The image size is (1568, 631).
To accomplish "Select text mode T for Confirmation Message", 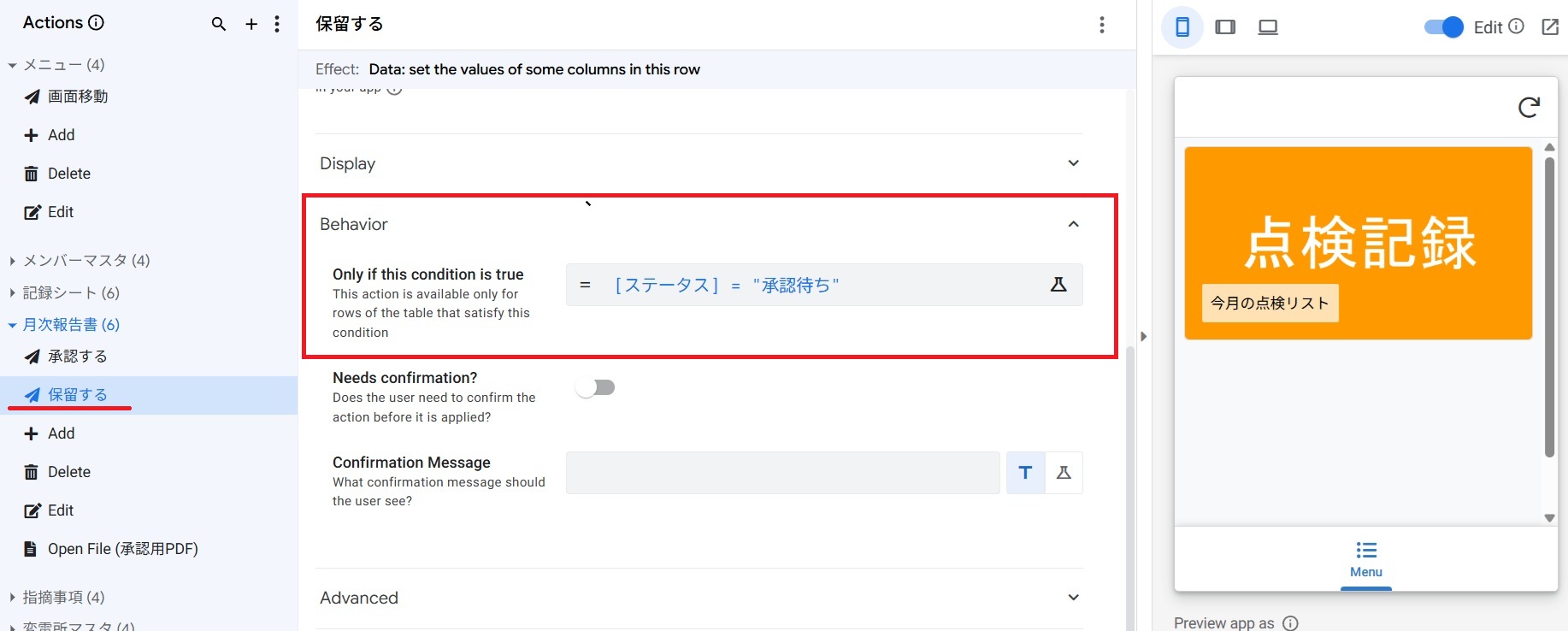I will click(1025, 473).
